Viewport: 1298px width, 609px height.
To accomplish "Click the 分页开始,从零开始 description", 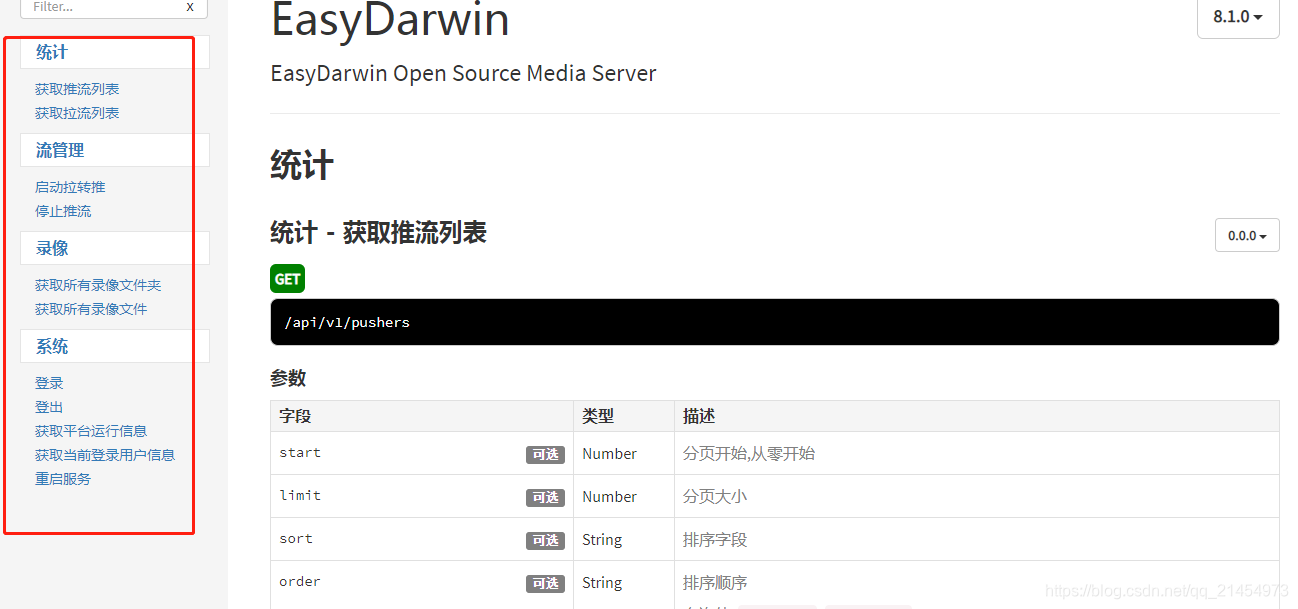I will (x=749, y=453).
